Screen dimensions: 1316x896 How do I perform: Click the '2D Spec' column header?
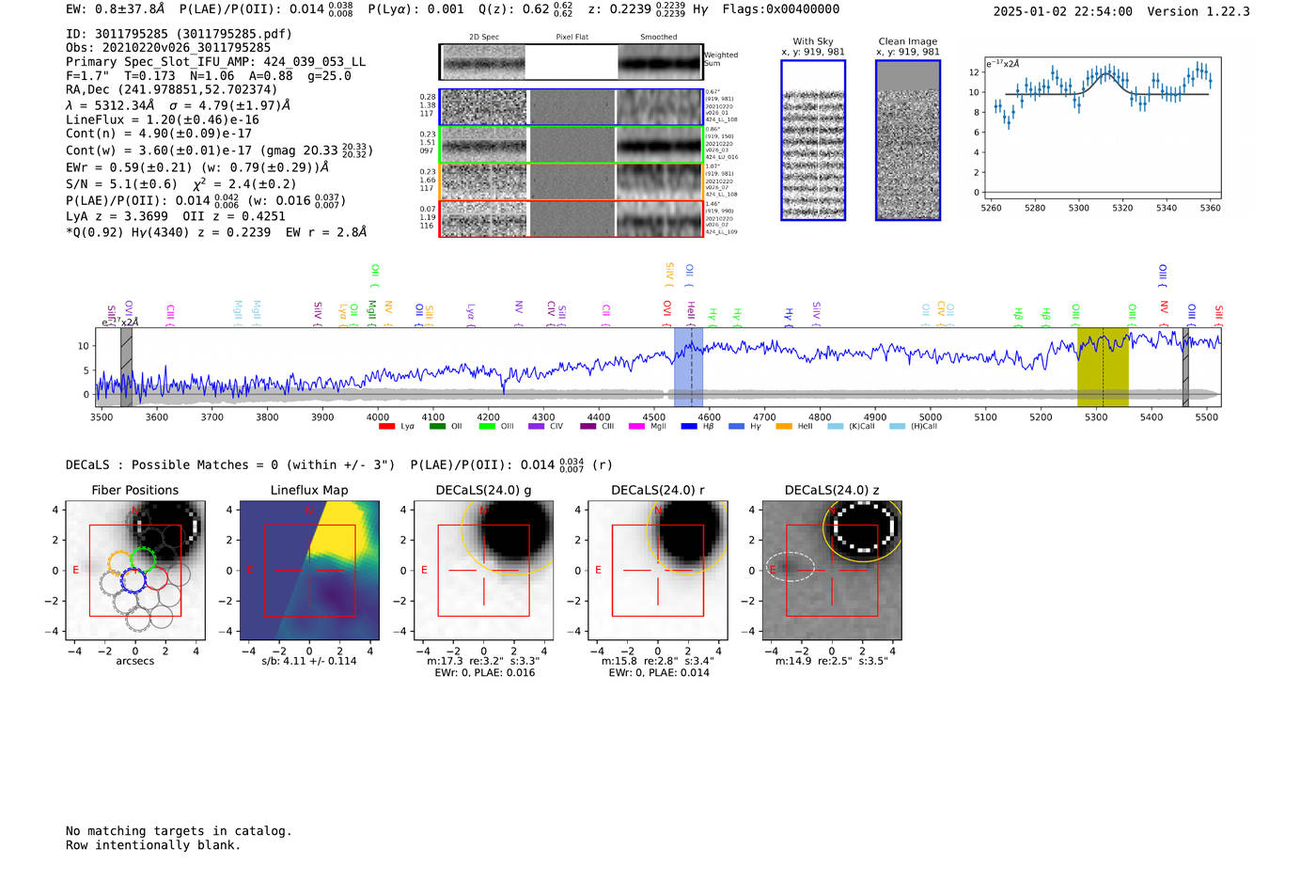point(484,38)
